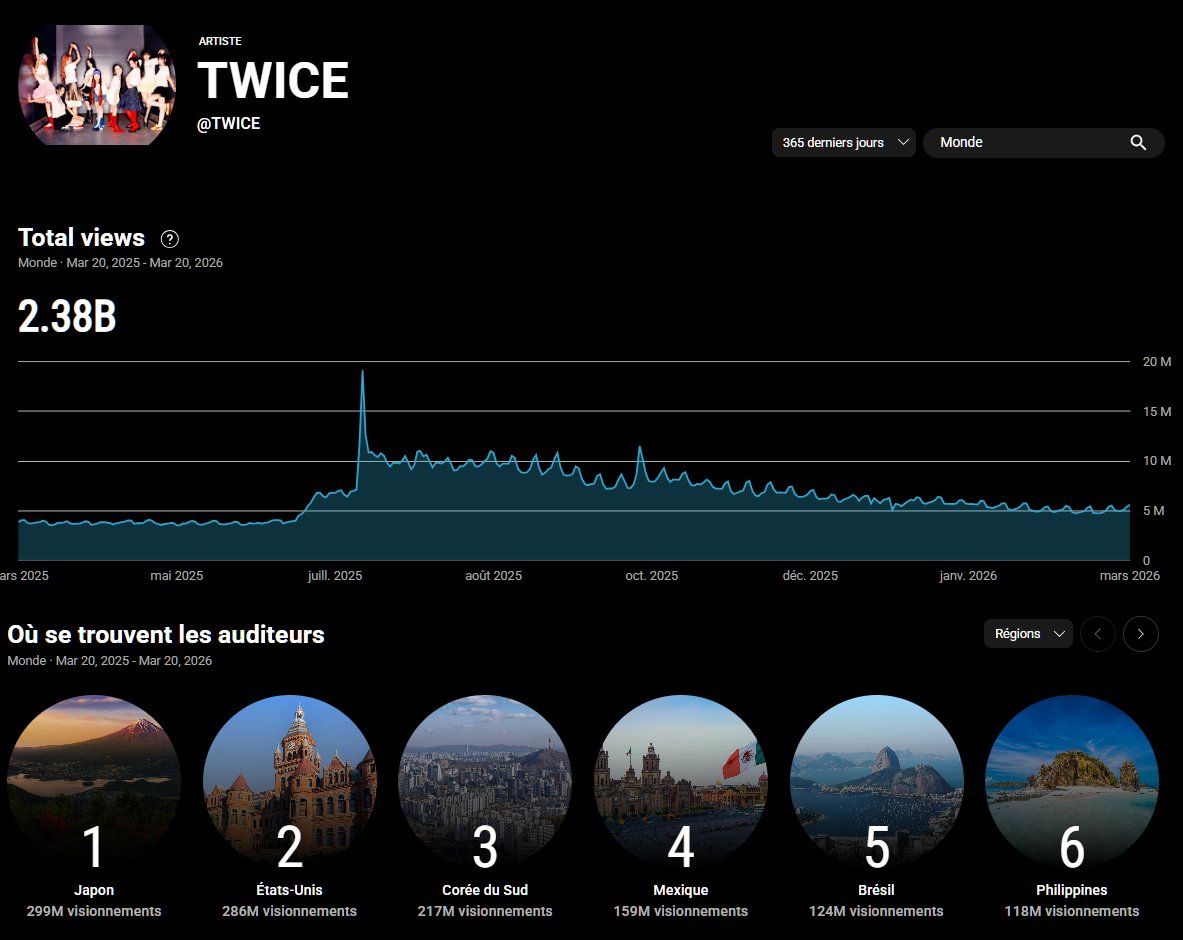
Task: Click the 2.38B total views figure
Action: tap(67, 316)
